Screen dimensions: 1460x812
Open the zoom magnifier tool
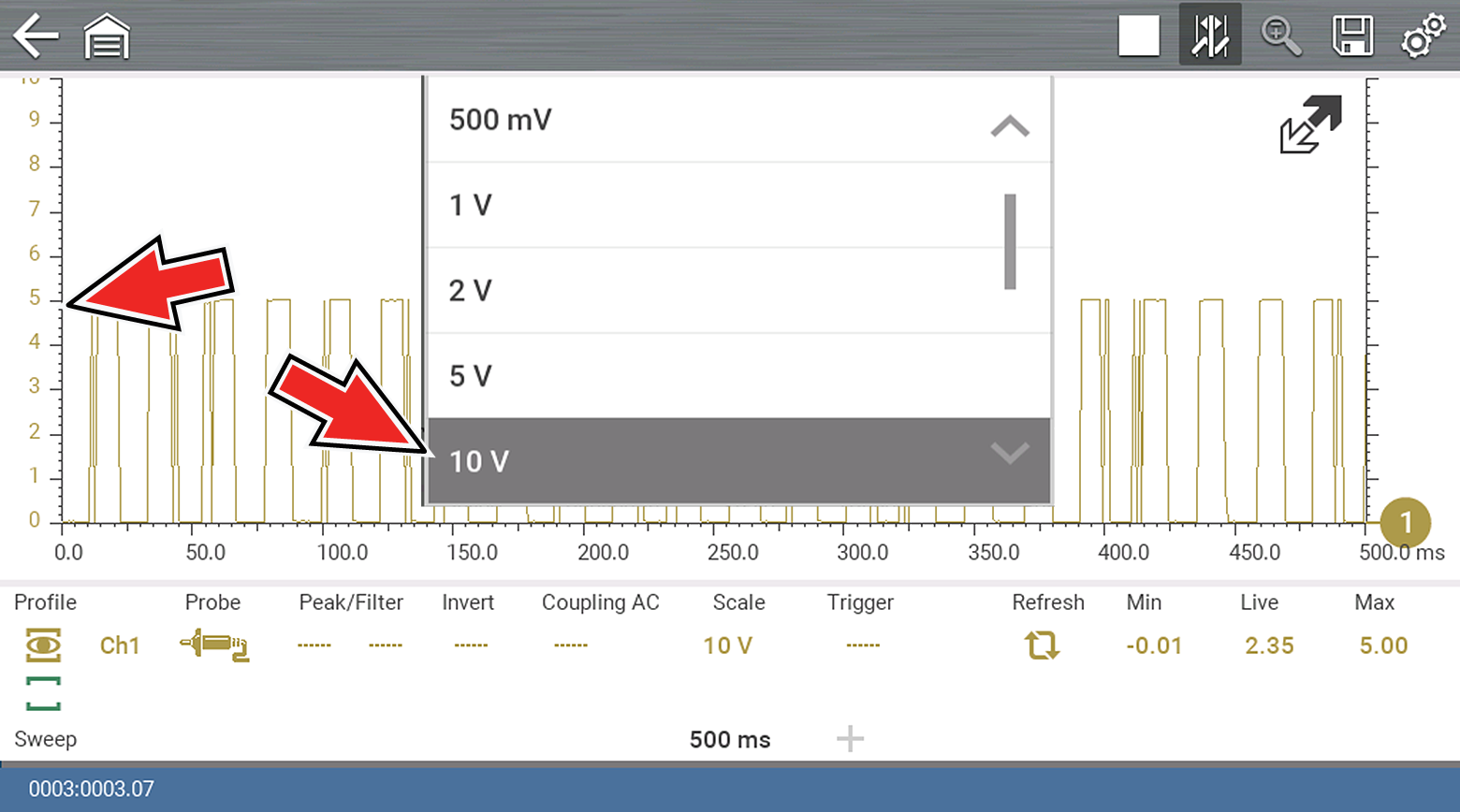[1280, 36]
